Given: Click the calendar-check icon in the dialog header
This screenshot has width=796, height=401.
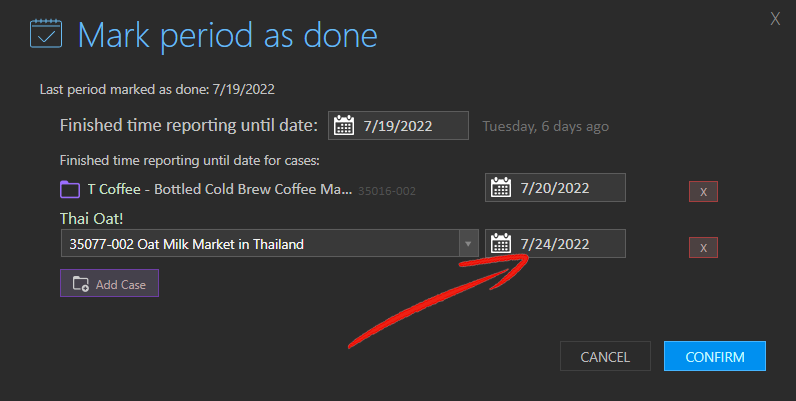Looking at the screenshot, I should 46,34.
